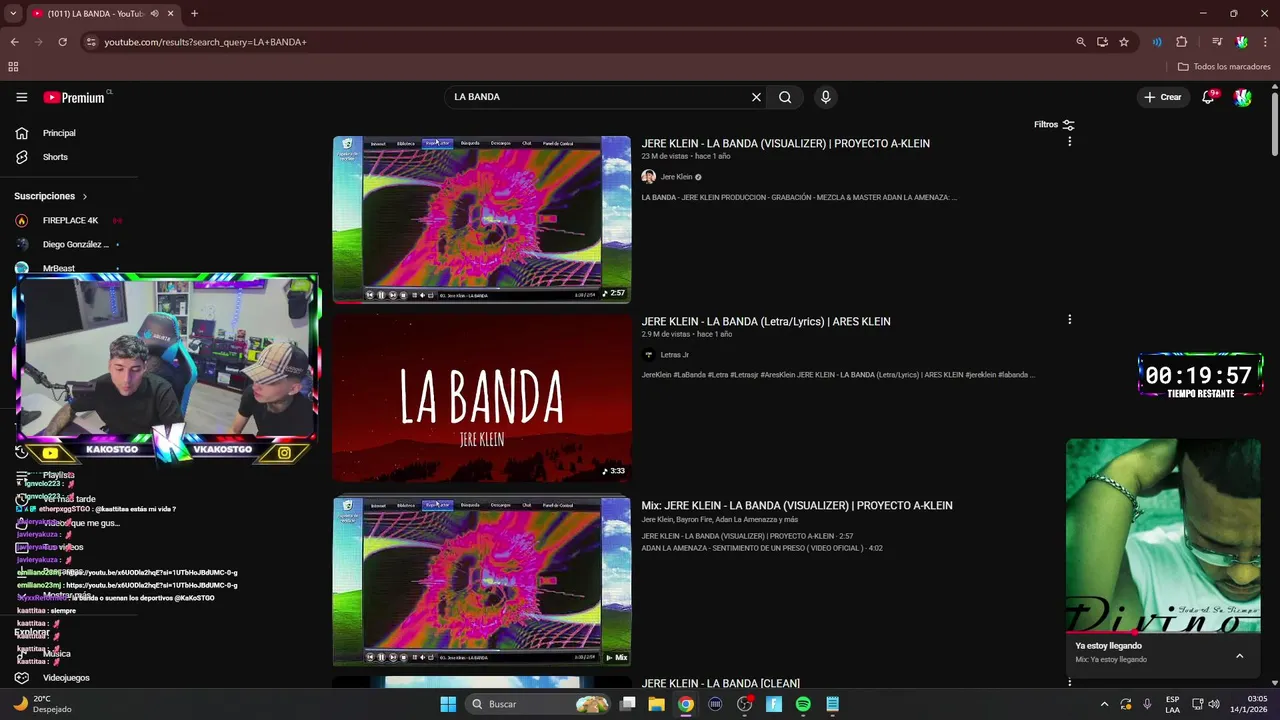Mute the LA BANDA tab audio icon
This screenshot has width=1280, height=720.
click(155, 14)
